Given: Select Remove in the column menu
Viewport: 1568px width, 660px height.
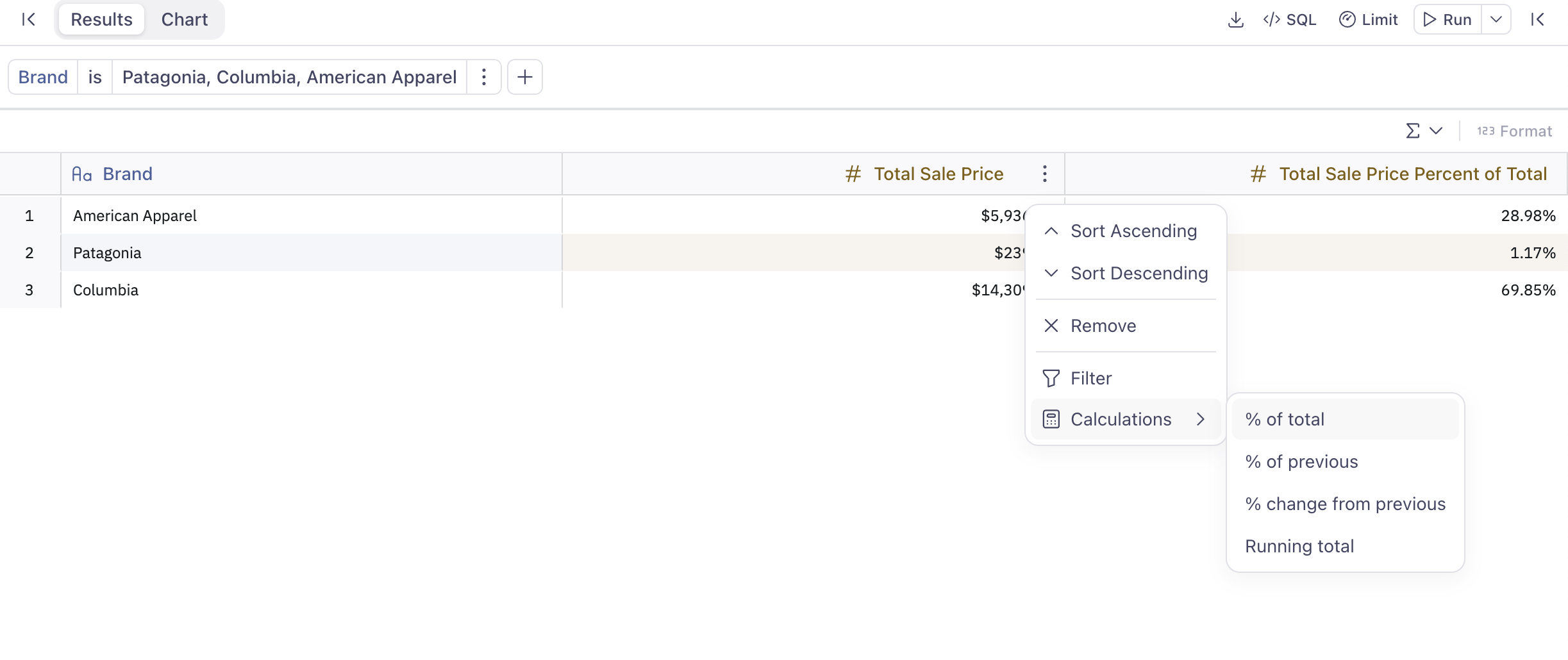Looking at the screenshot, I should [1103, 326].
